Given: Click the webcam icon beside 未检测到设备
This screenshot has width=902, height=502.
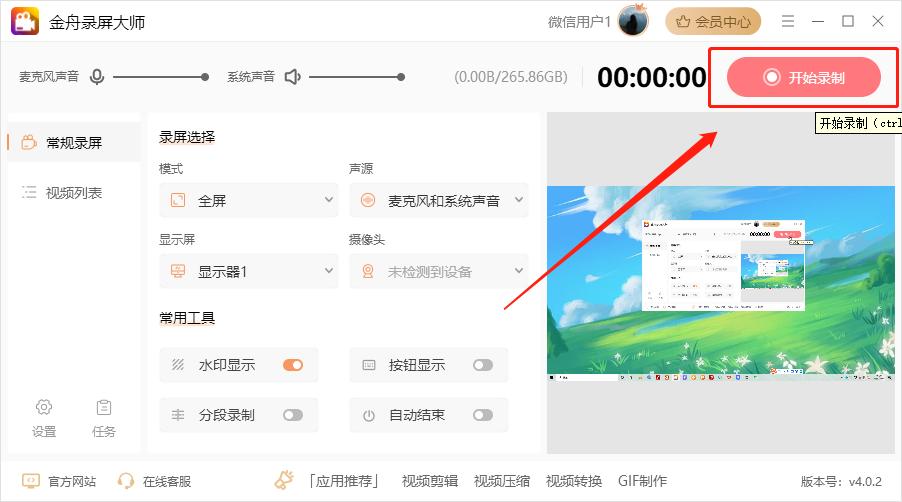Looking at the screenshot, I should tap(368, 271).
